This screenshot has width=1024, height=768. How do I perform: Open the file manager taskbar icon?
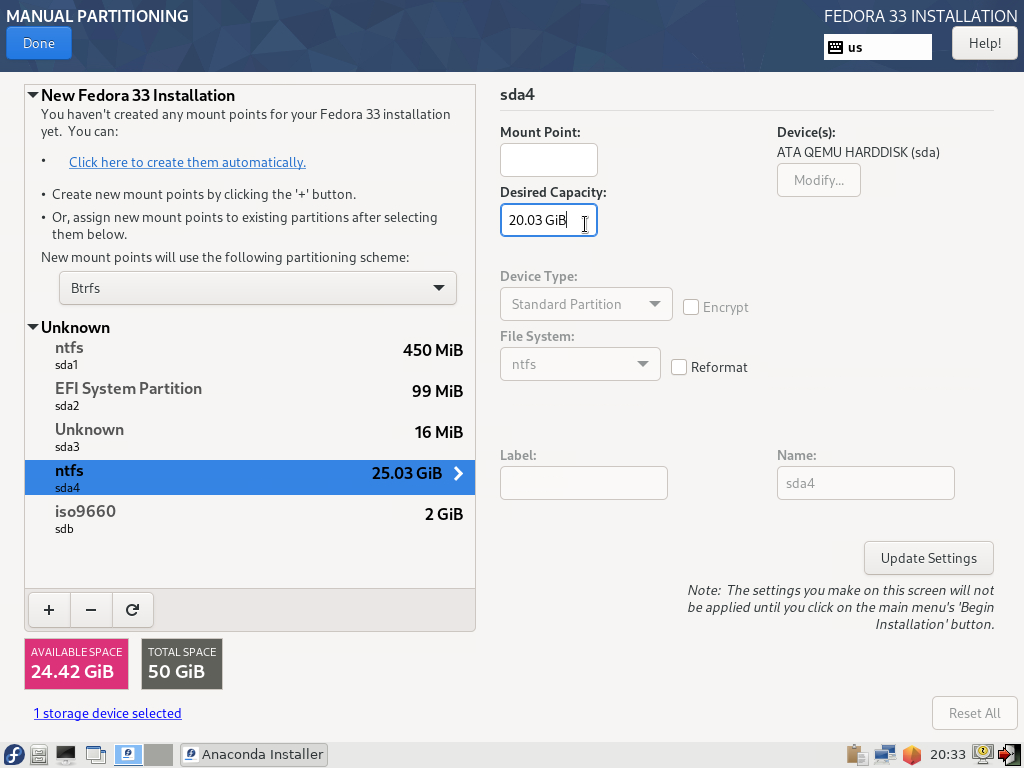point(39,755)
